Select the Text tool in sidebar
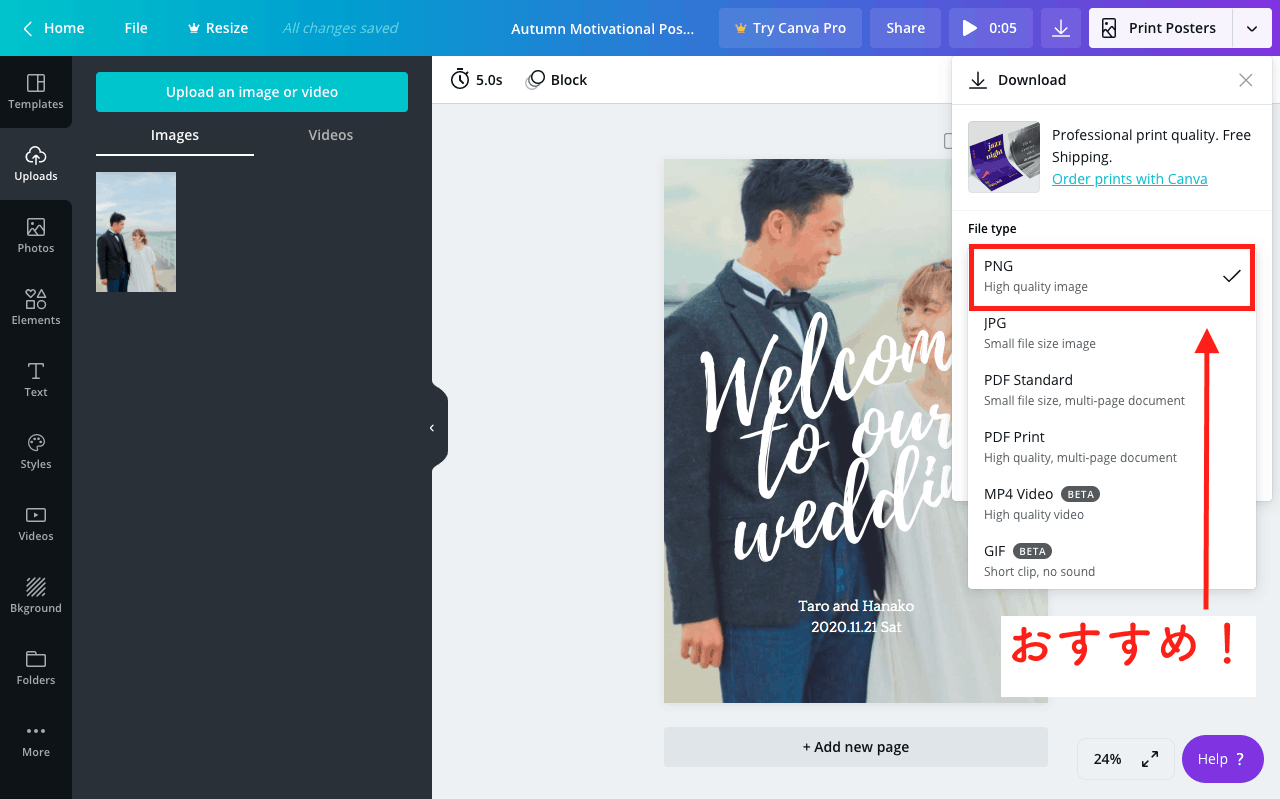Image resolution: width=1280 pixels, height=799 pixels. click(36, 379)
